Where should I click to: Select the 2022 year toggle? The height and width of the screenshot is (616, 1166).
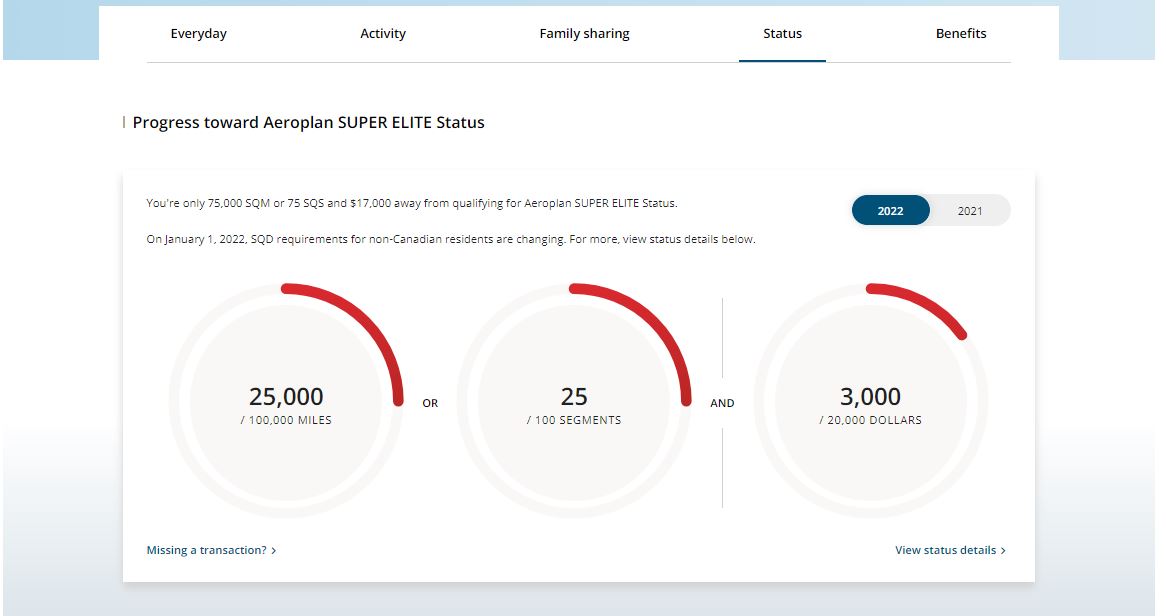click(890, 211)
